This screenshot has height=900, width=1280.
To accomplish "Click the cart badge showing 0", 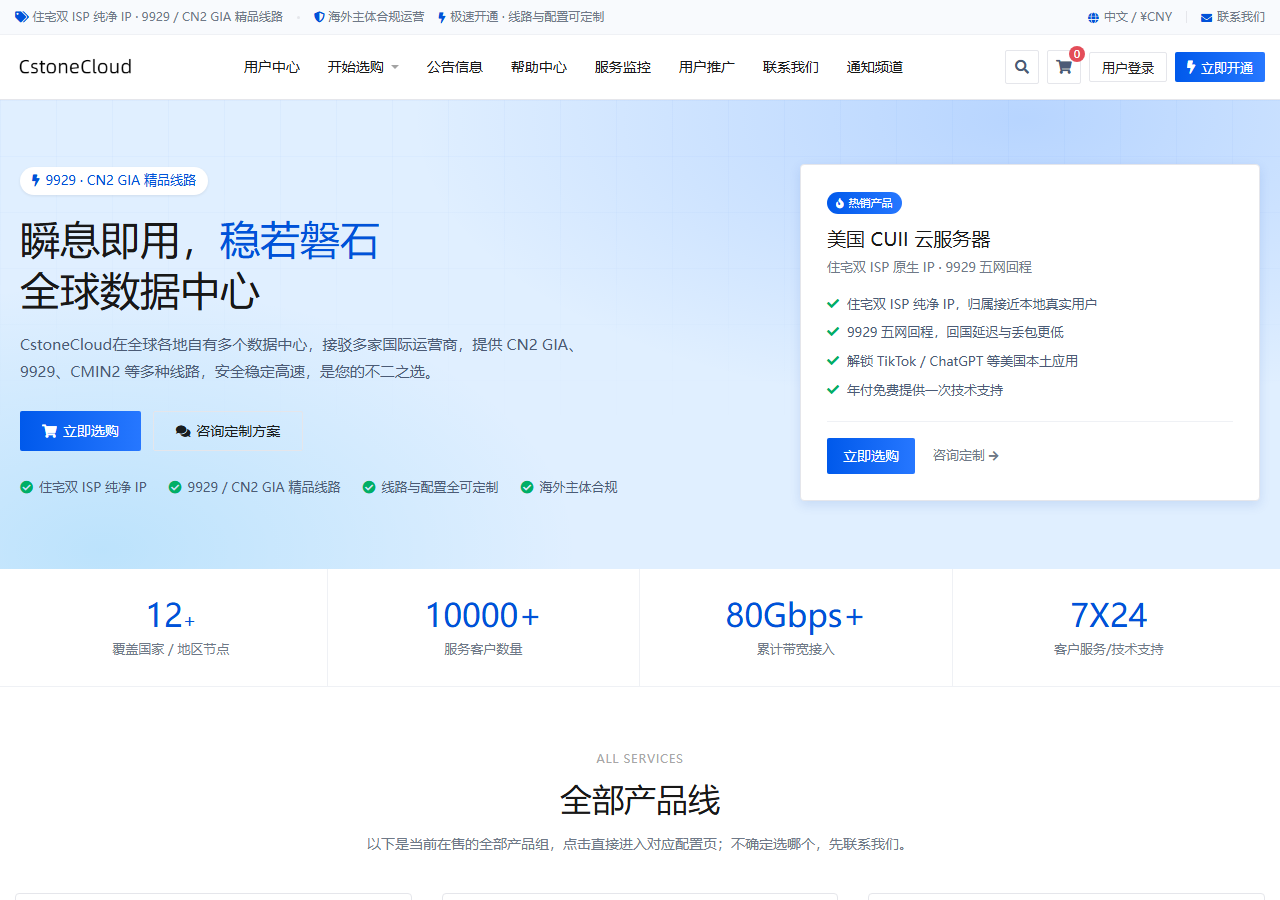I will pyautogui.click(x=1077, y=54).
